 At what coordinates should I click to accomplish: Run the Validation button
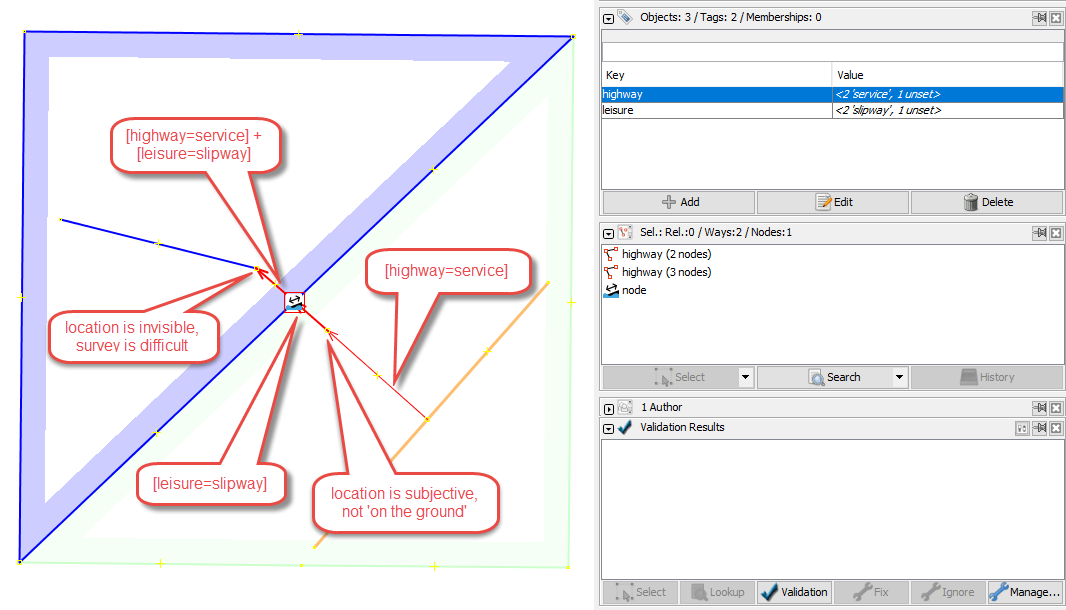tap(794, 592)
